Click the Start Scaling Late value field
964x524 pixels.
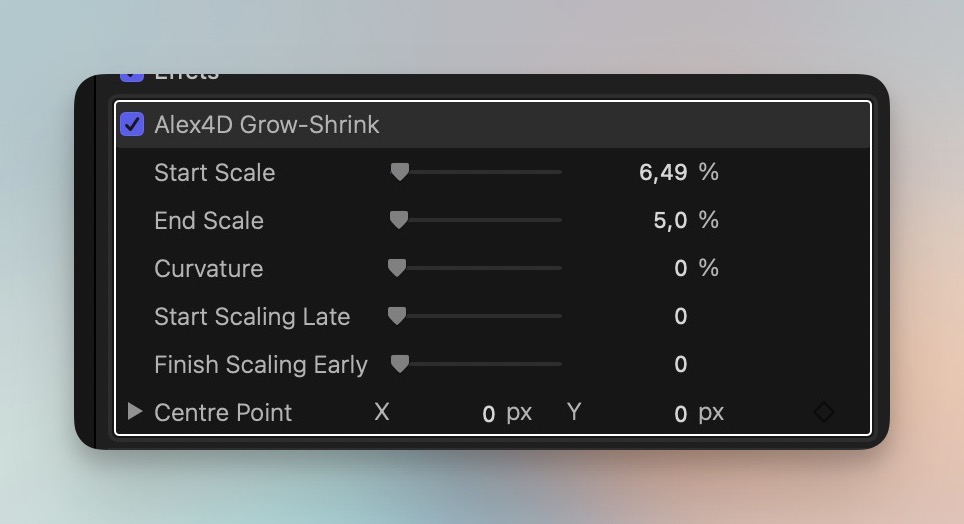click(x=680, y=317)
